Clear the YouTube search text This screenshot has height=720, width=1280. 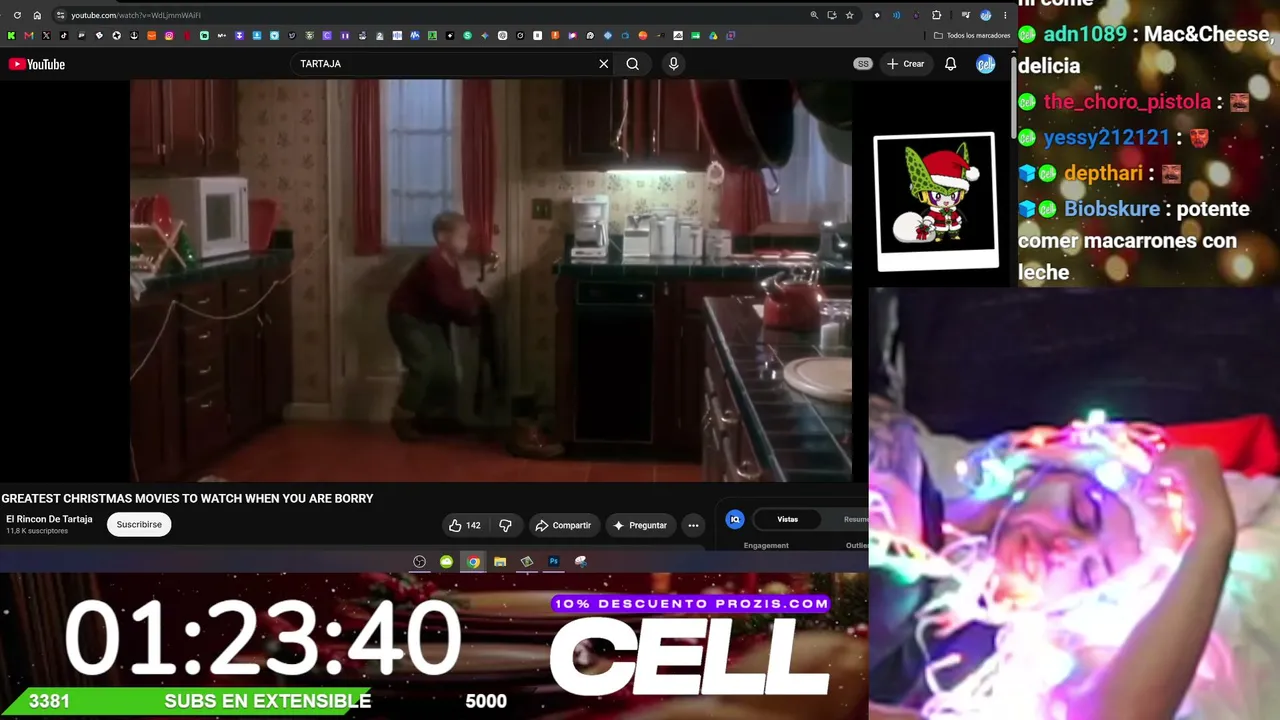pos(604,64)
